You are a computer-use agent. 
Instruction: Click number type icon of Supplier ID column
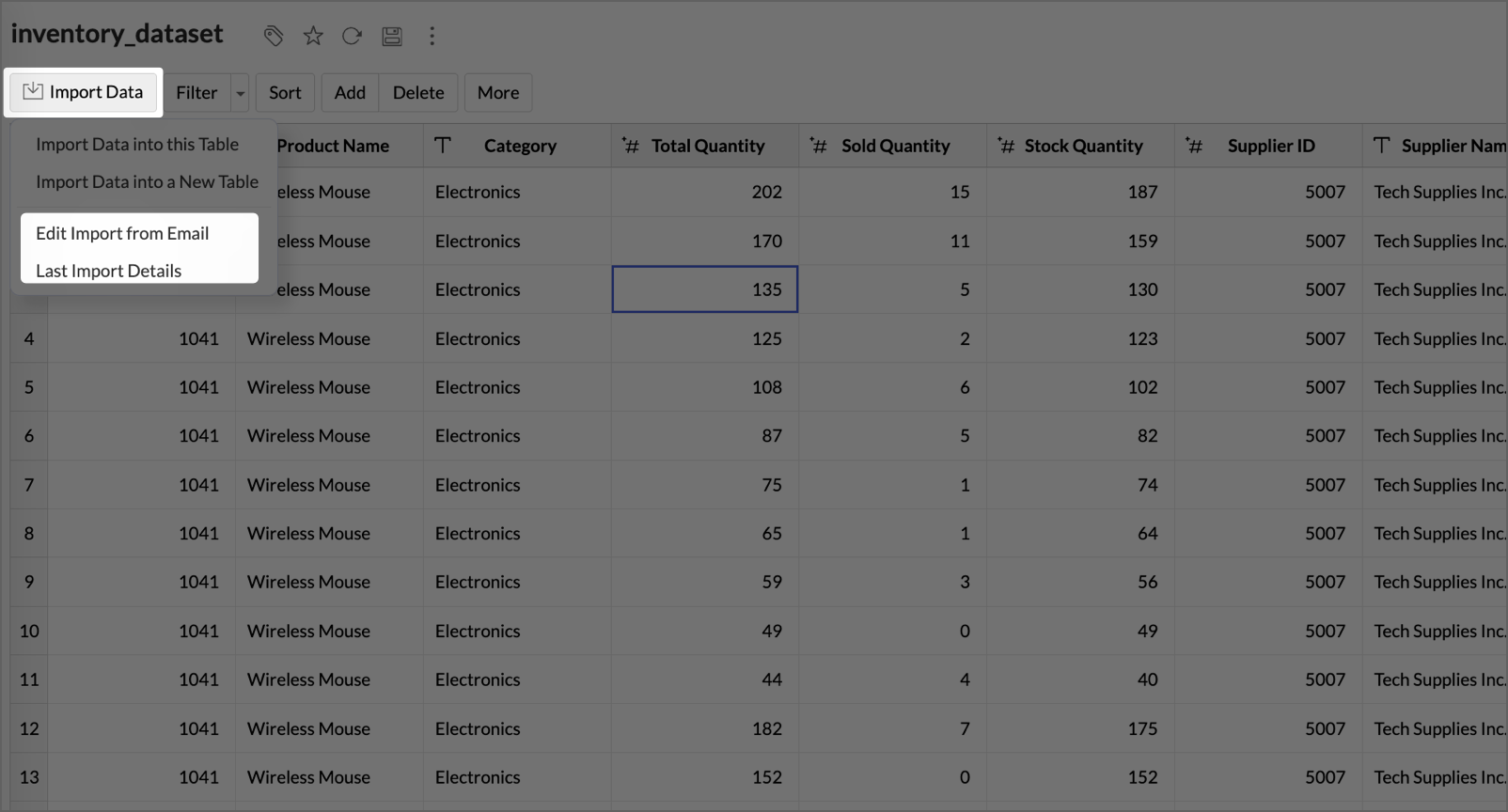click(x=1193, y=145)
